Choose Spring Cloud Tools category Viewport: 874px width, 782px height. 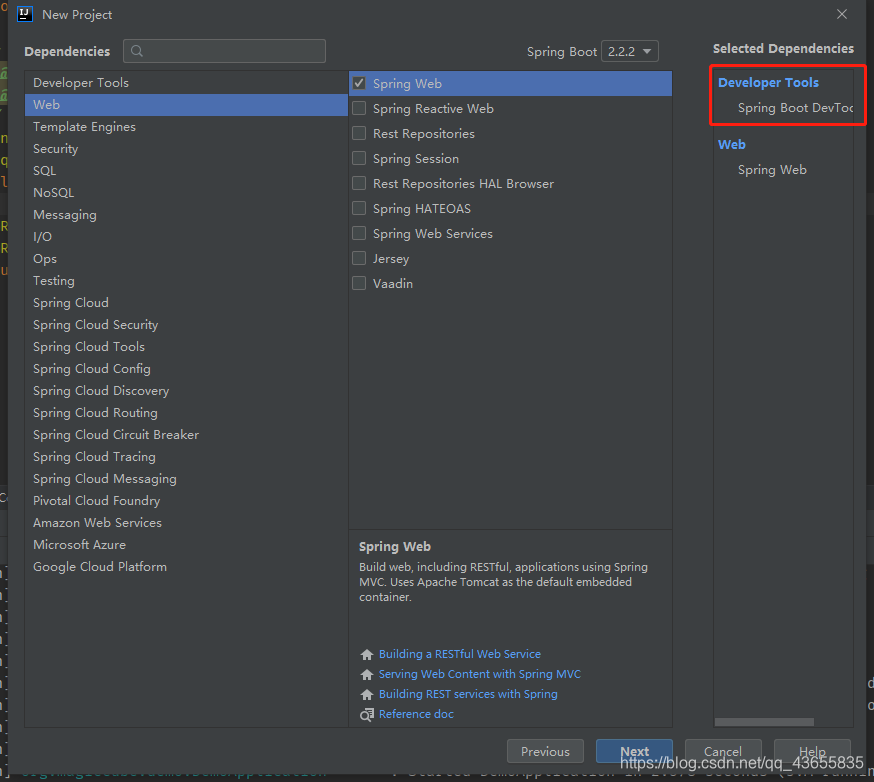coord(186,347)
